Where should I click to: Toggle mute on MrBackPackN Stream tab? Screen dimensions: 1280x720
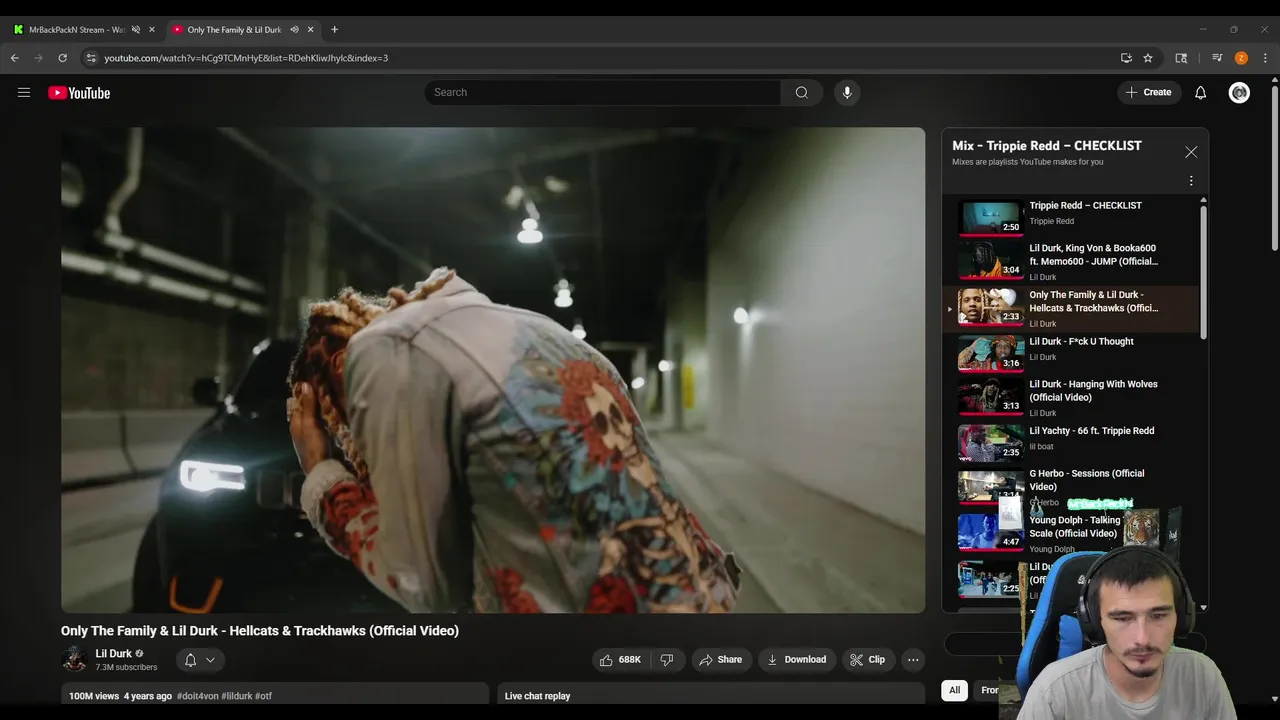[x=136, y=30]
